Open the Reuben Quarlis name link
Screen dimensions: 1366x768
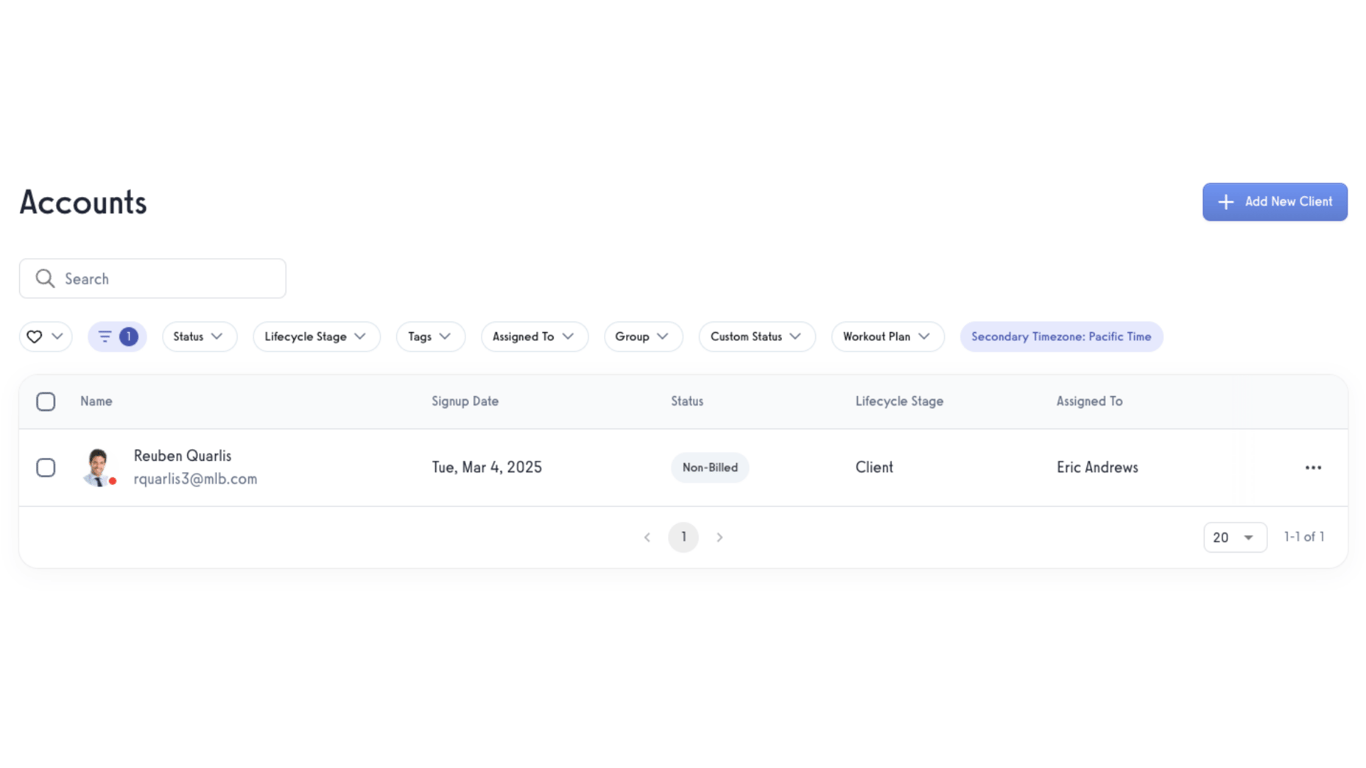point(183,456)
